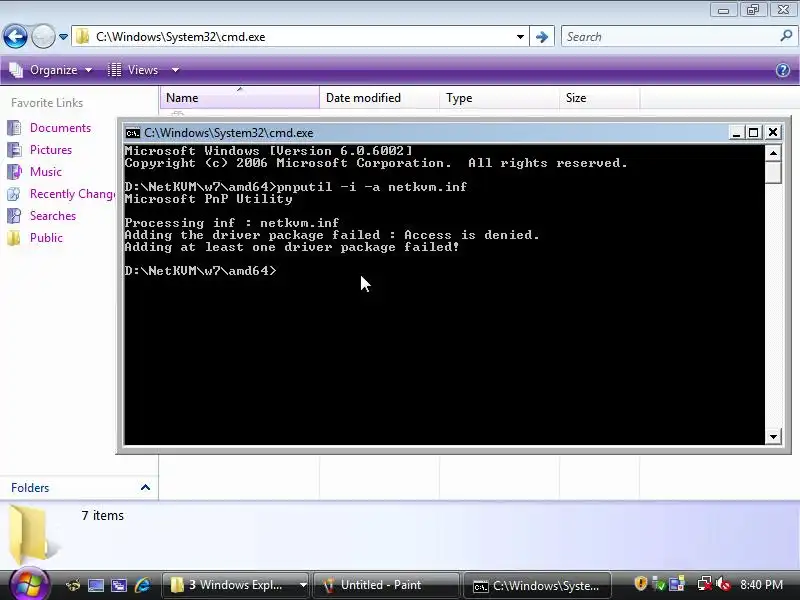The width and height of the screenshot is (800, 600).
Task: Sort files by Type column
Action: [x=499, y=97]
